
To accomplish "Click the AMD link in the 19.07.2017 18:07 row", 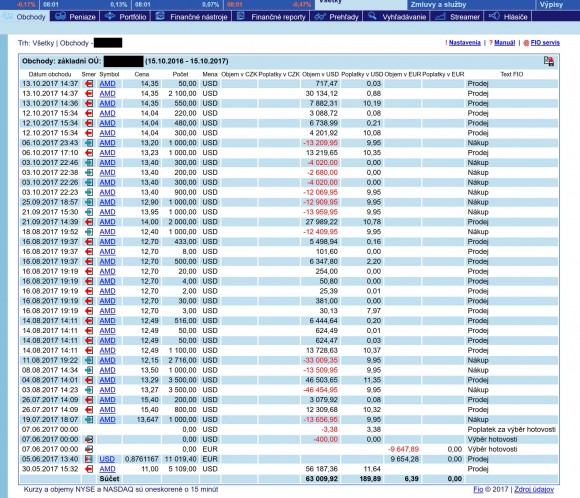I will tap(107, 420).
